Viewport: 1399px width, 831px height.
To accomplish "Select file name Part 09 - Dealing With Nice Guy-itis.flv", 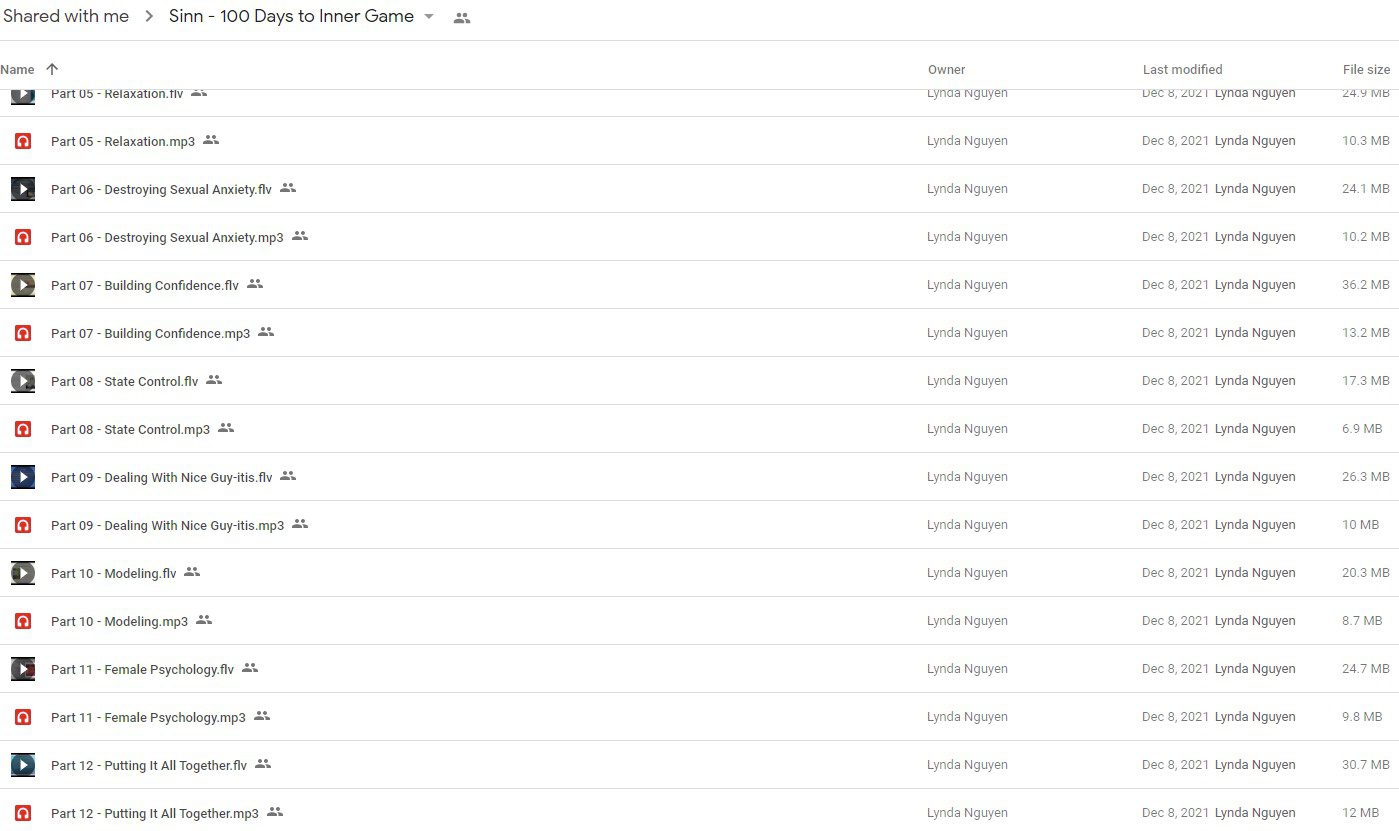I will pos(162,478).
